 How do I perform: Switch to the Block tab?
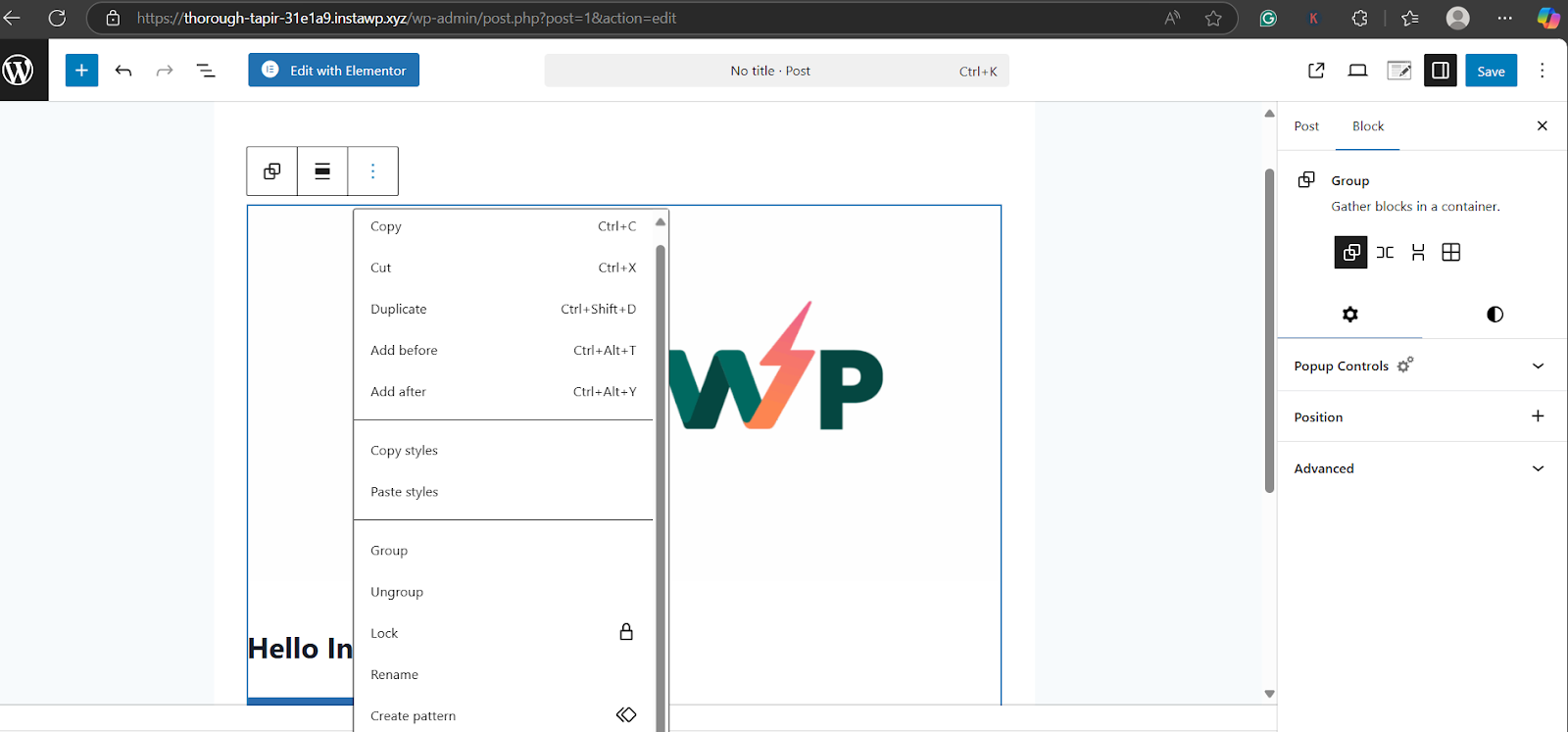1368,126
